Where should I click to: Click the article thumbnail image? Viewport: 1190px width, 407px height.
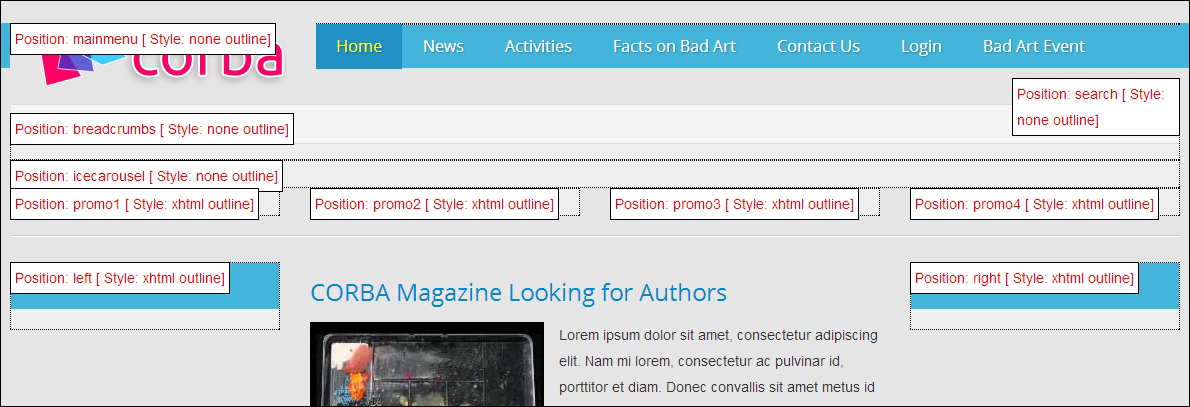426,364
